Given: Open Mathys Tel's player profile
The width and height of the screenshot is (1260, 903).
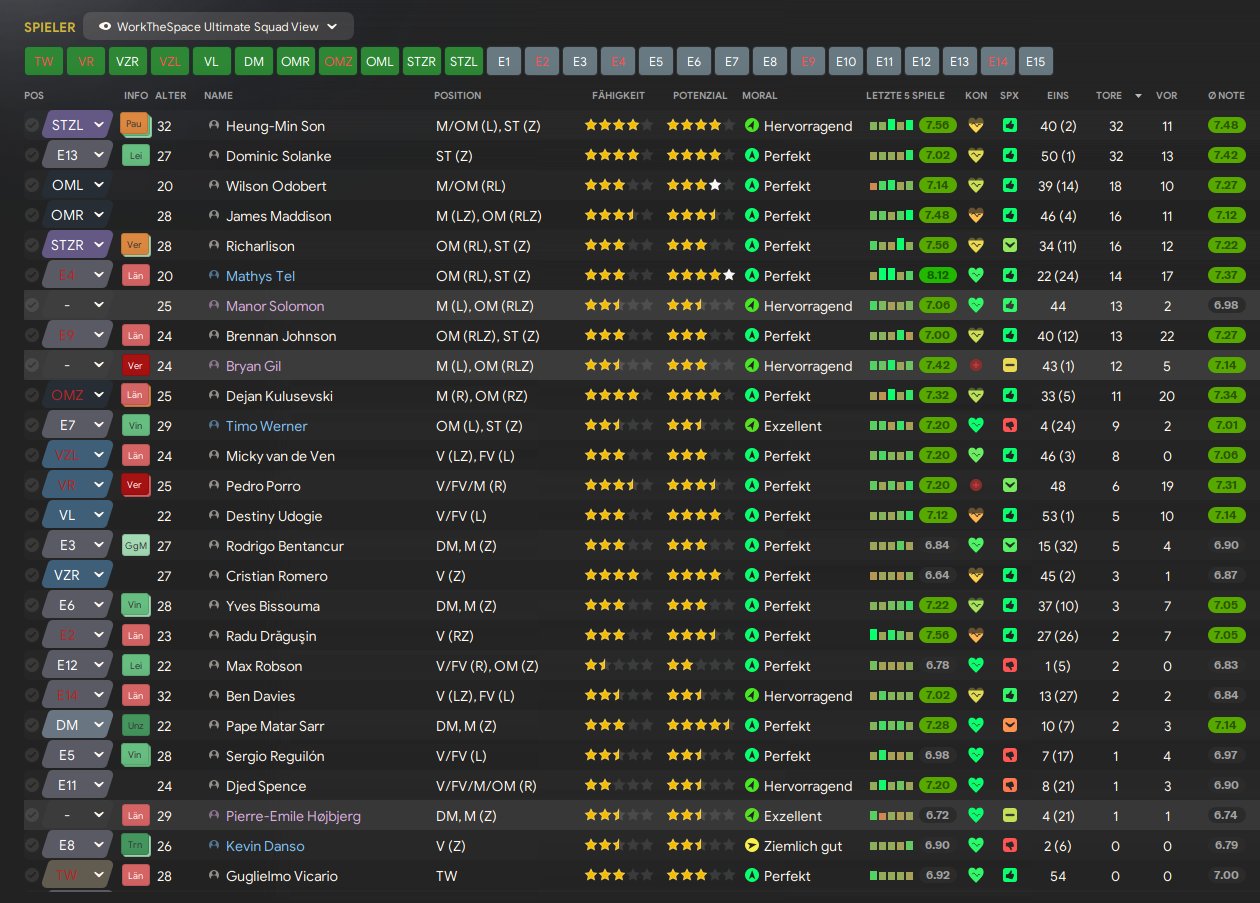Looking at the screenshot, I should coord(260,276).
